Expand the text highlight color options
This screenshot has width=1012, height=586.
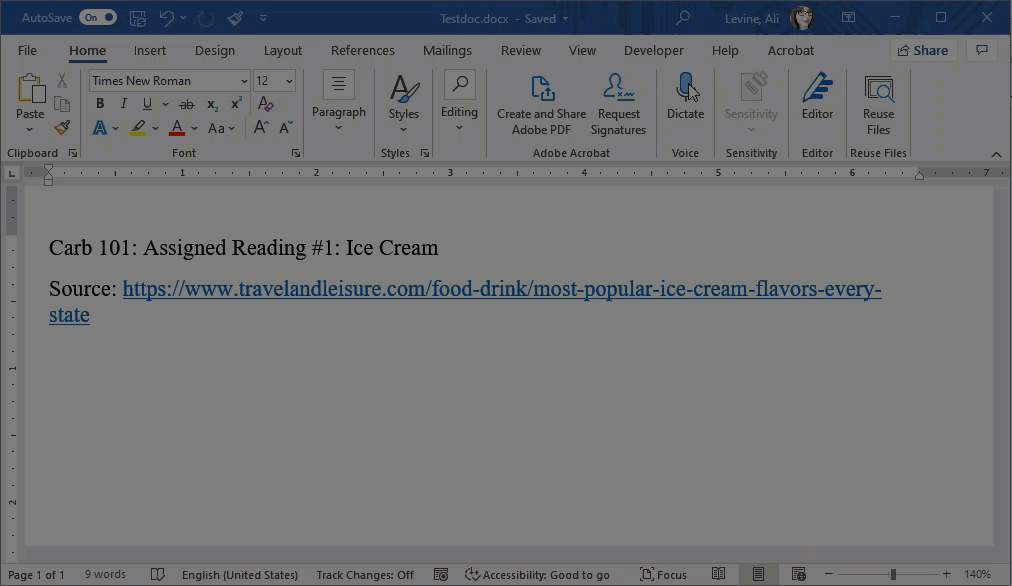tap(155, 128)
